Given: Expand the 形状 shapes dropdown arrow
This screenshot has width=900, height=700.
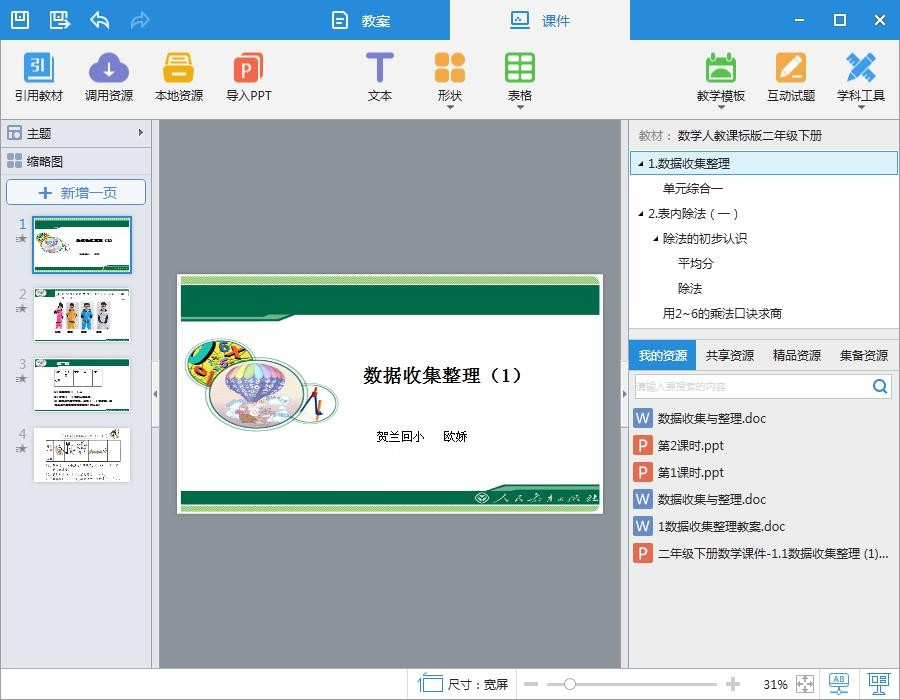Looking at the screenshot, I should coord(449,105).
